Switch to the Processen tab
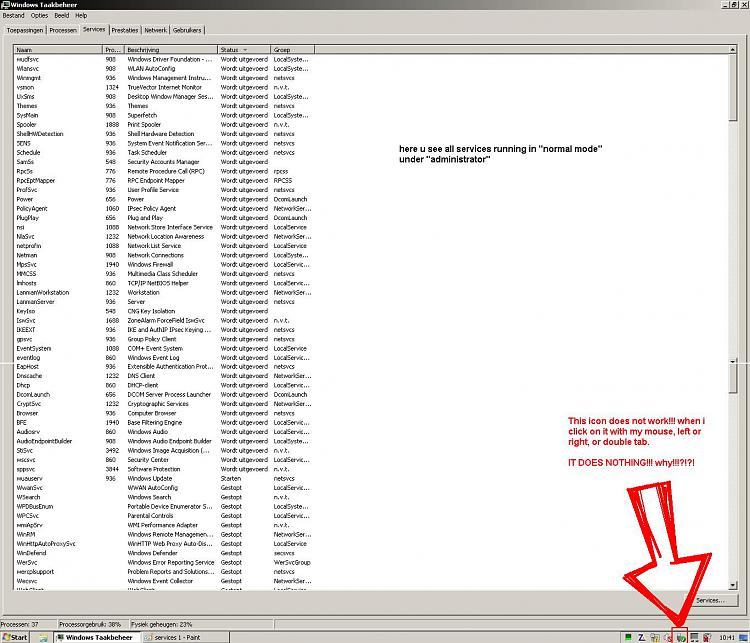The width and height of the screenshot is (750, 643). tap(63, 30)
